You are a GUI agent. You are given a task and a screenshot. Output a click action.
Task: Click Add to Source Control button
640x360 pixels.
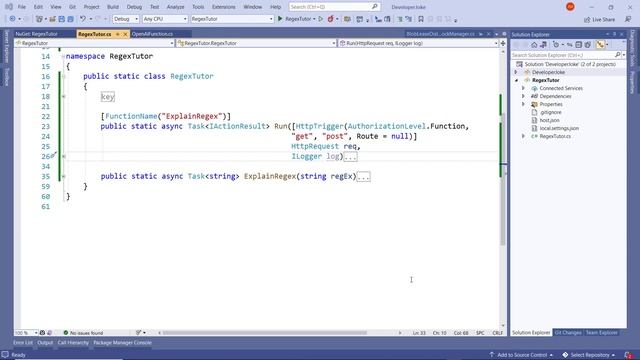click(521, 355)
